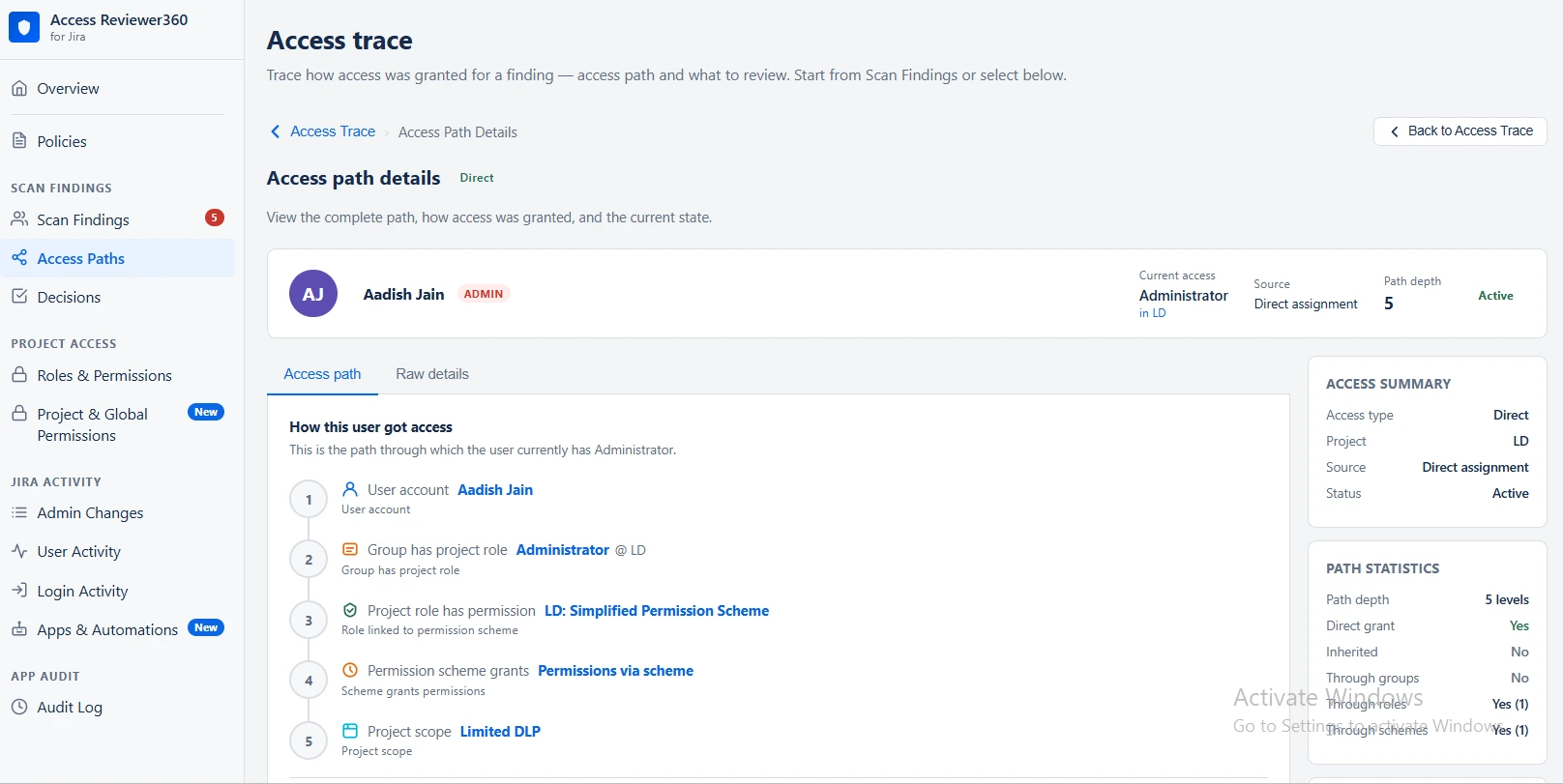Click the Audit Log clock icon
Viewport: 1563px width, 784px height.
[x=19, y=707]
